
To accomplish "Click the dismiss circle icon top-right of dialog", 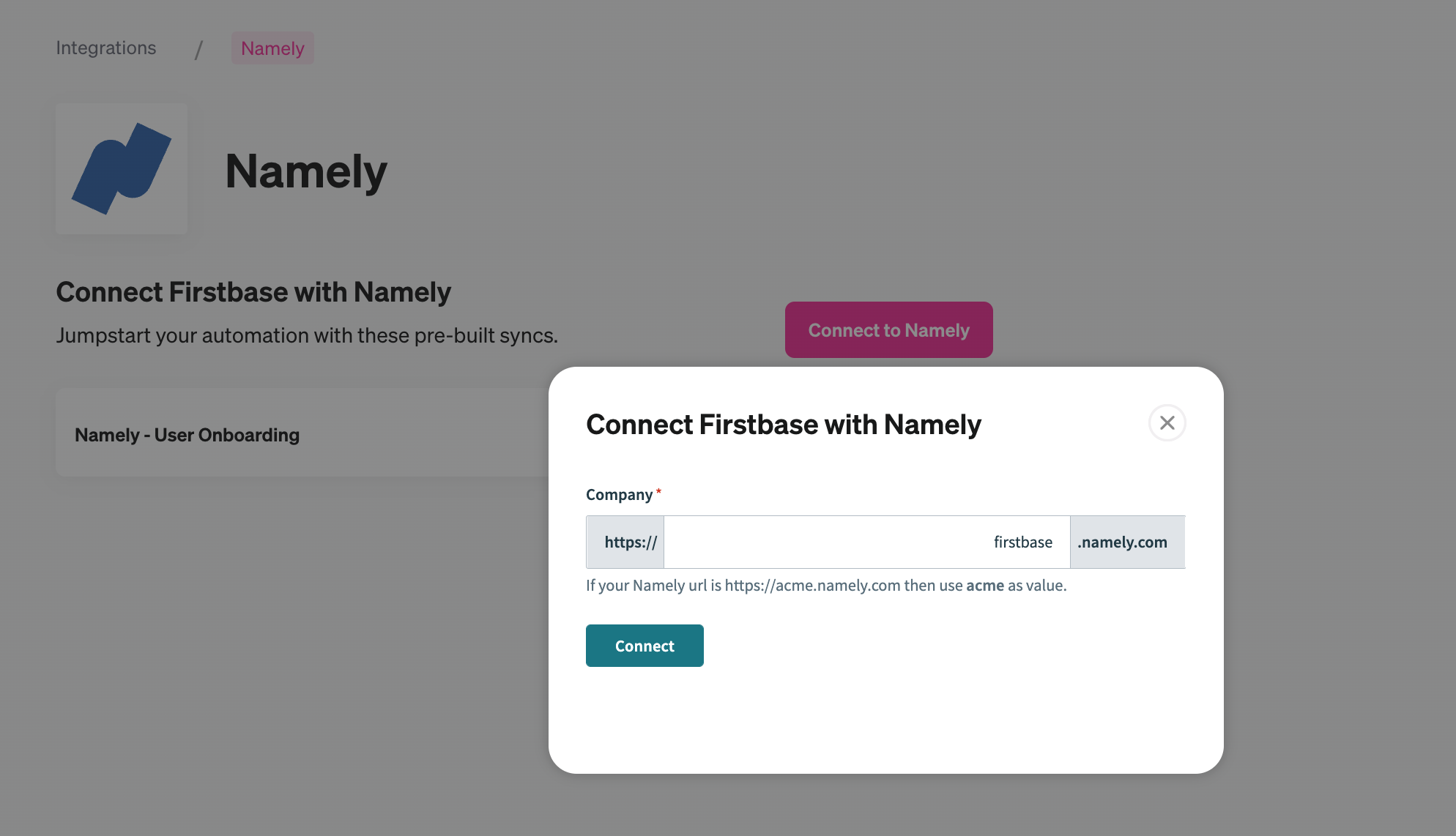I will coord(1167,423).
